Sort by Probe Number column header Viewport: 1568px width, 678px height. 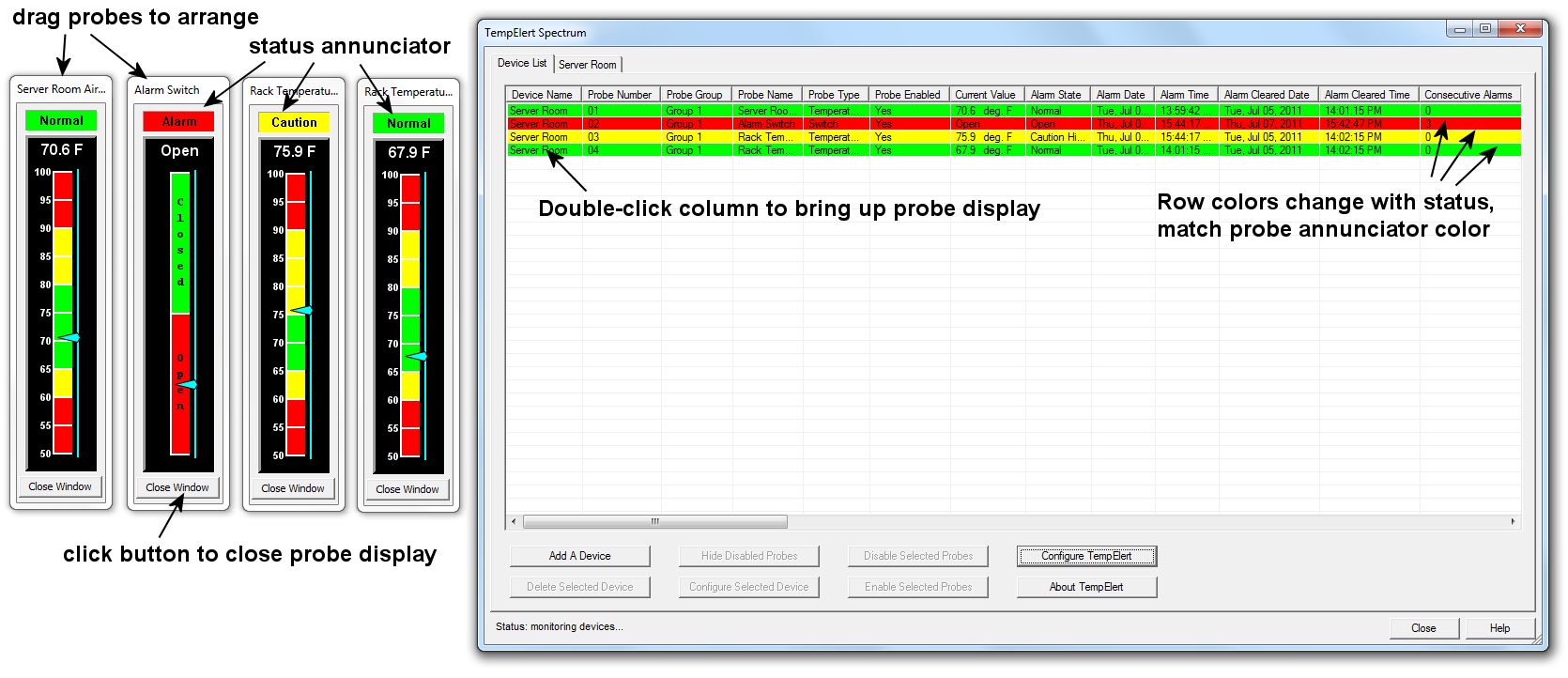(621, 95)
